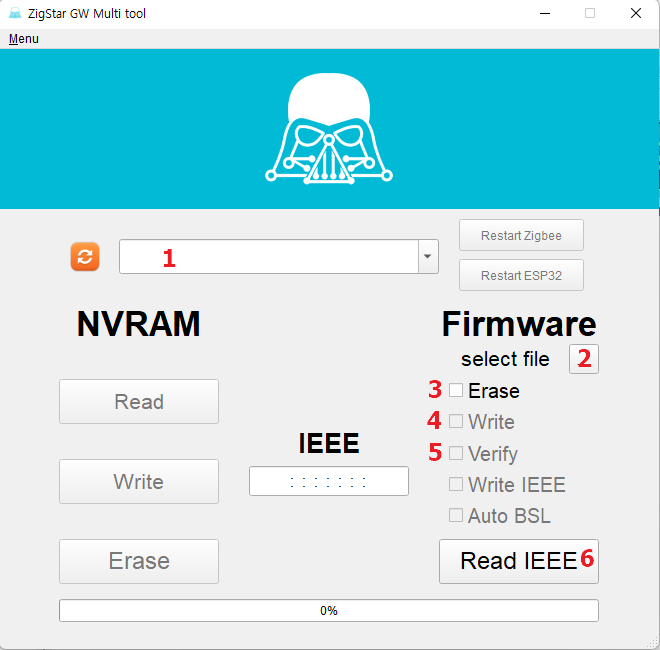
Task: Minimize the ZigStar GW Multi tool window
Action: 545,13
